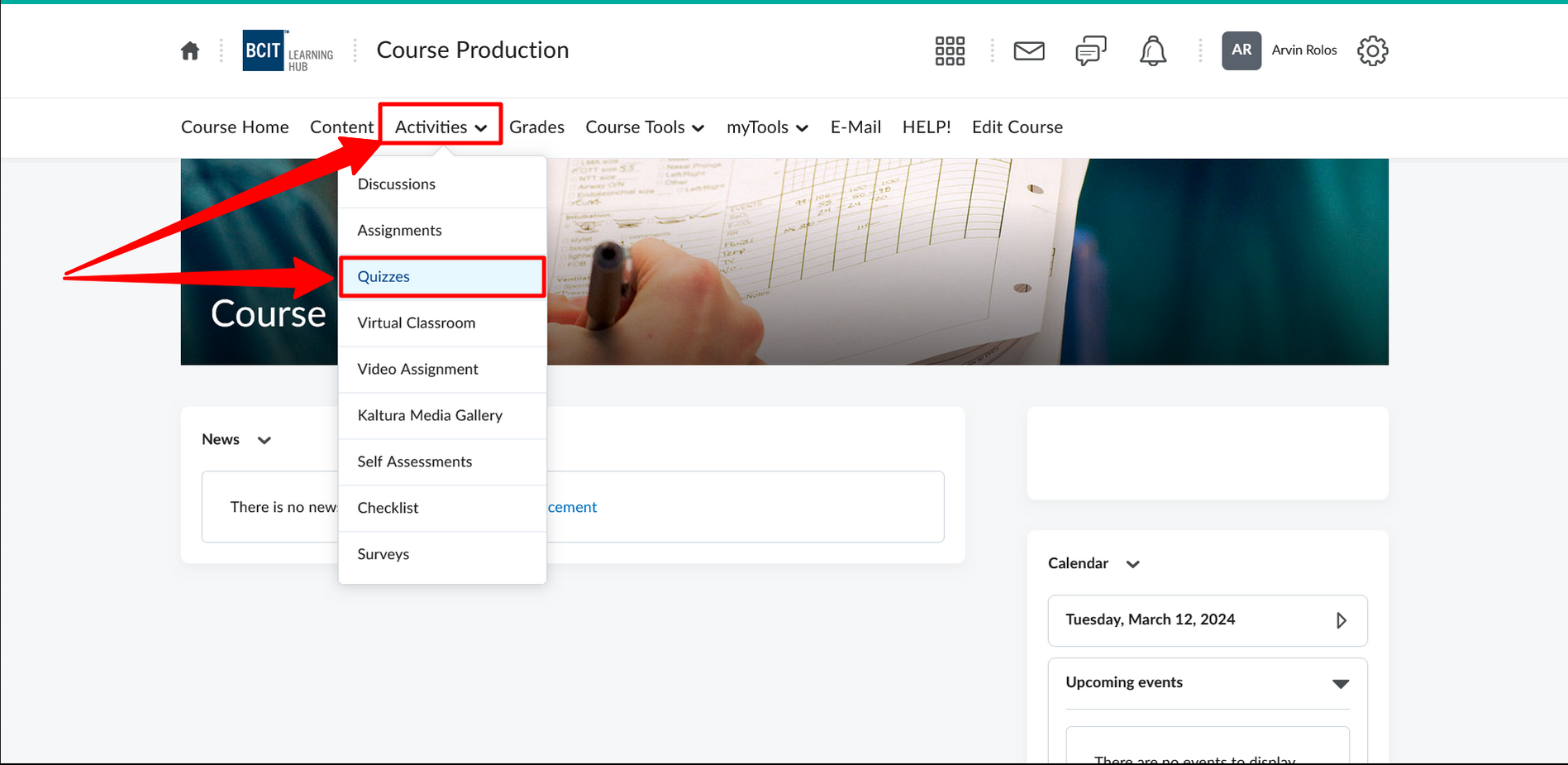This screenshot has width=1568, height=765.
Task: Choose Surveys in the dropdown menu
Action: tap(383, 554)
